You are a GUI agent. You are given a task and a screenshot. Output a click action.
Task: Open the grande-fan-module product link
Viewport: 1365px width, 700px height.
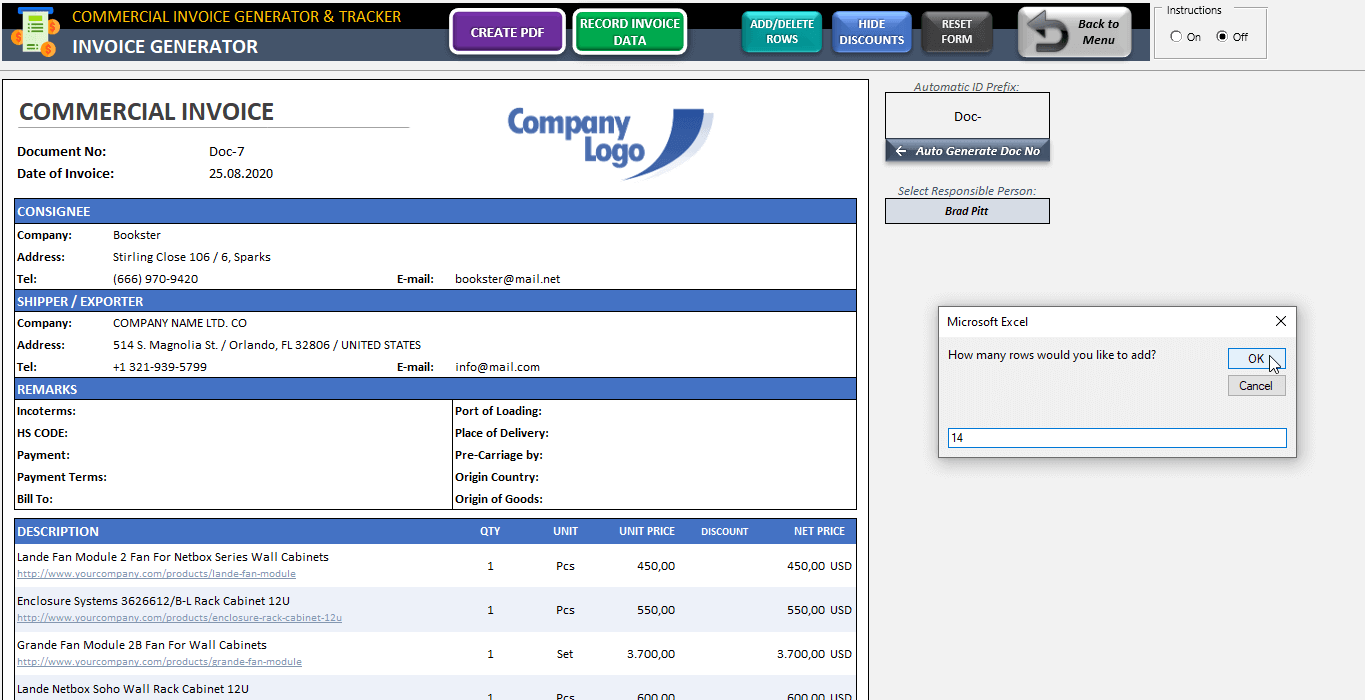click(159, 662)
